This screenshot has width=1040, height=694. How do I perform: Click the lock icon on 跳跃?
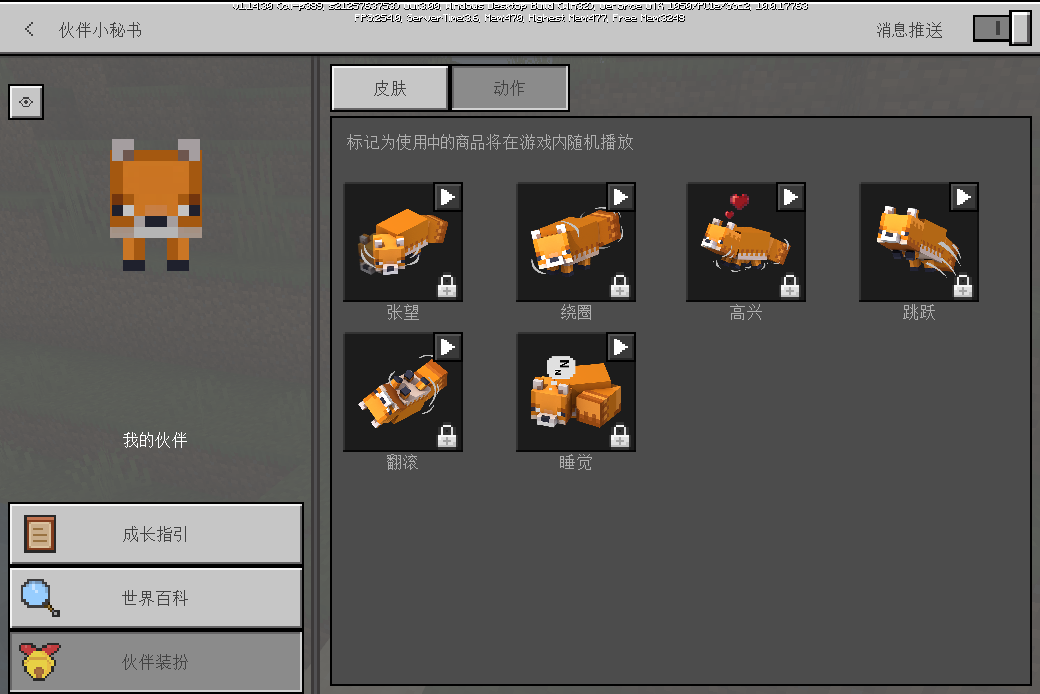963,286
